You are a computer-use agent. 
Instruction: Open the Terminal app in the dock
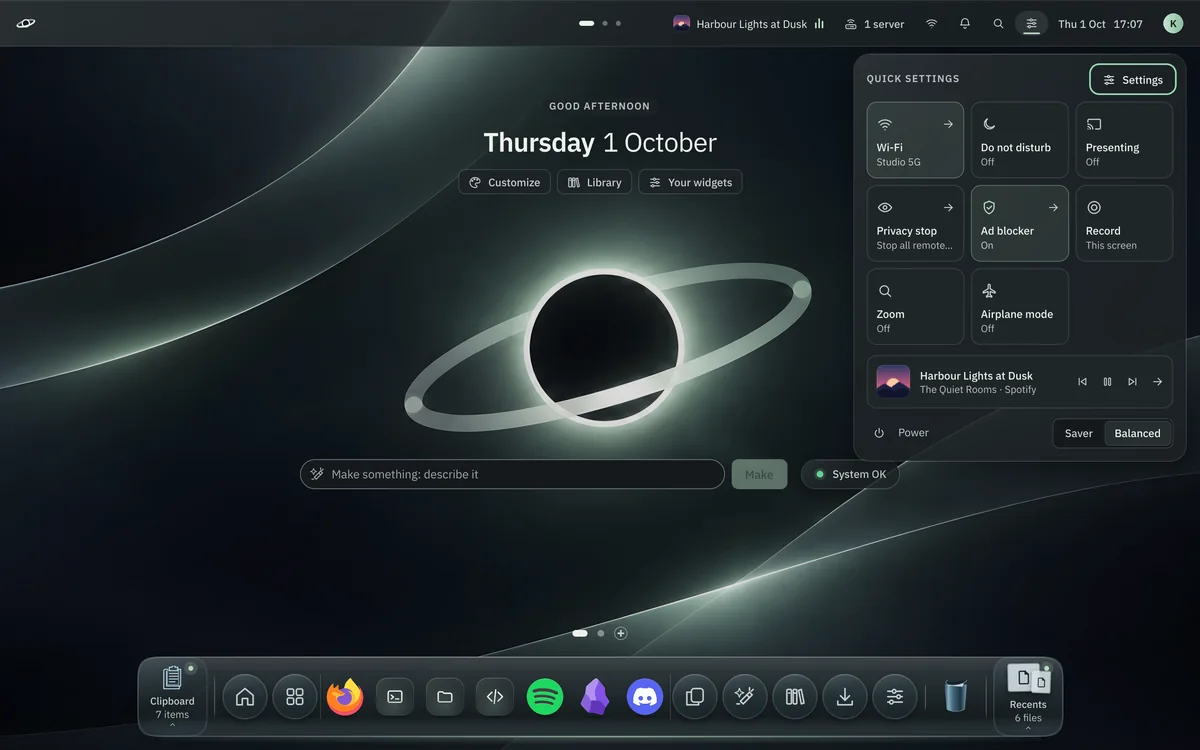pos(395,697)
